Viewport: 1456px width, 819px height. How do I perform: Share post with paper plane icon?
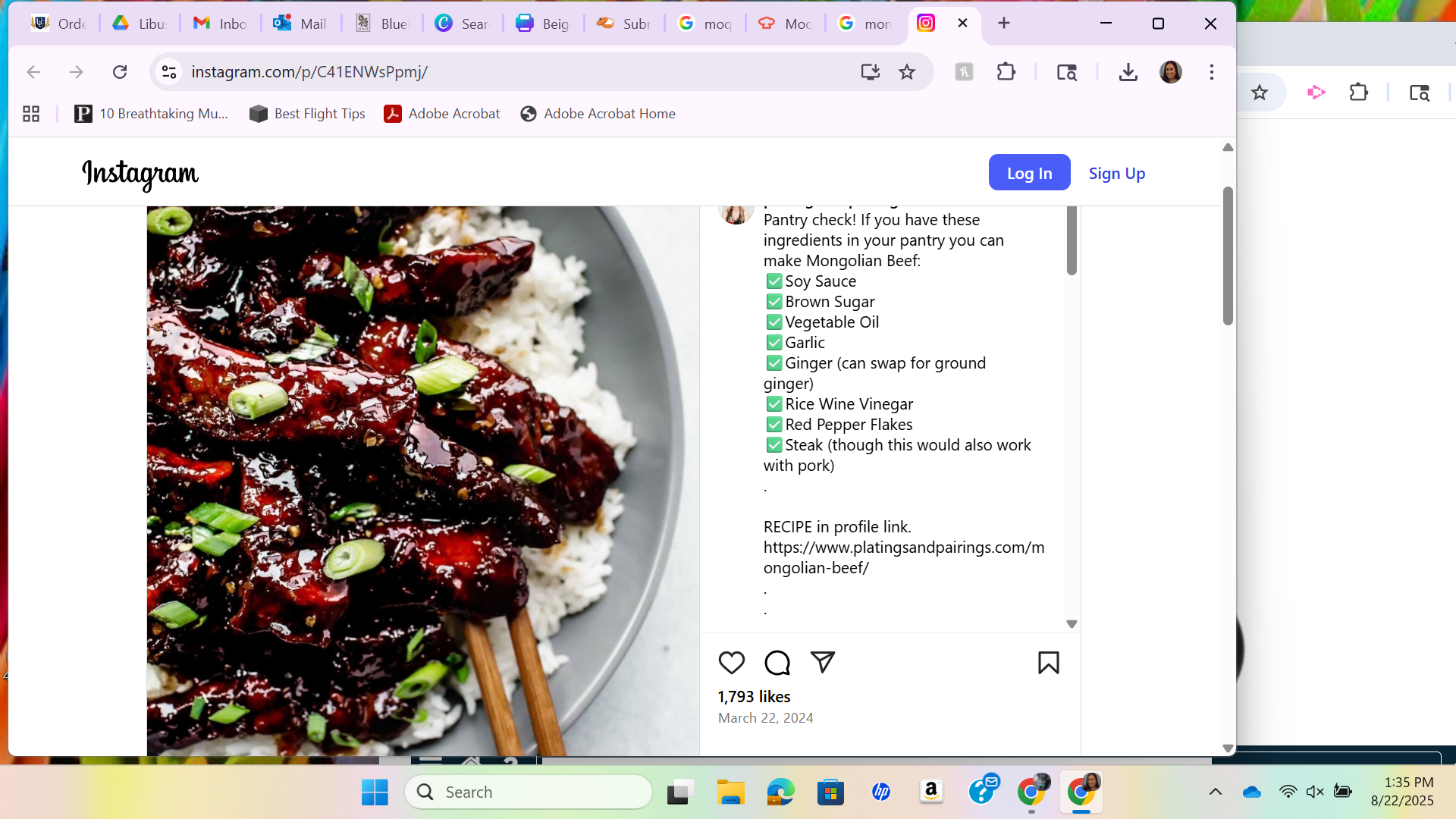(822, 662)
